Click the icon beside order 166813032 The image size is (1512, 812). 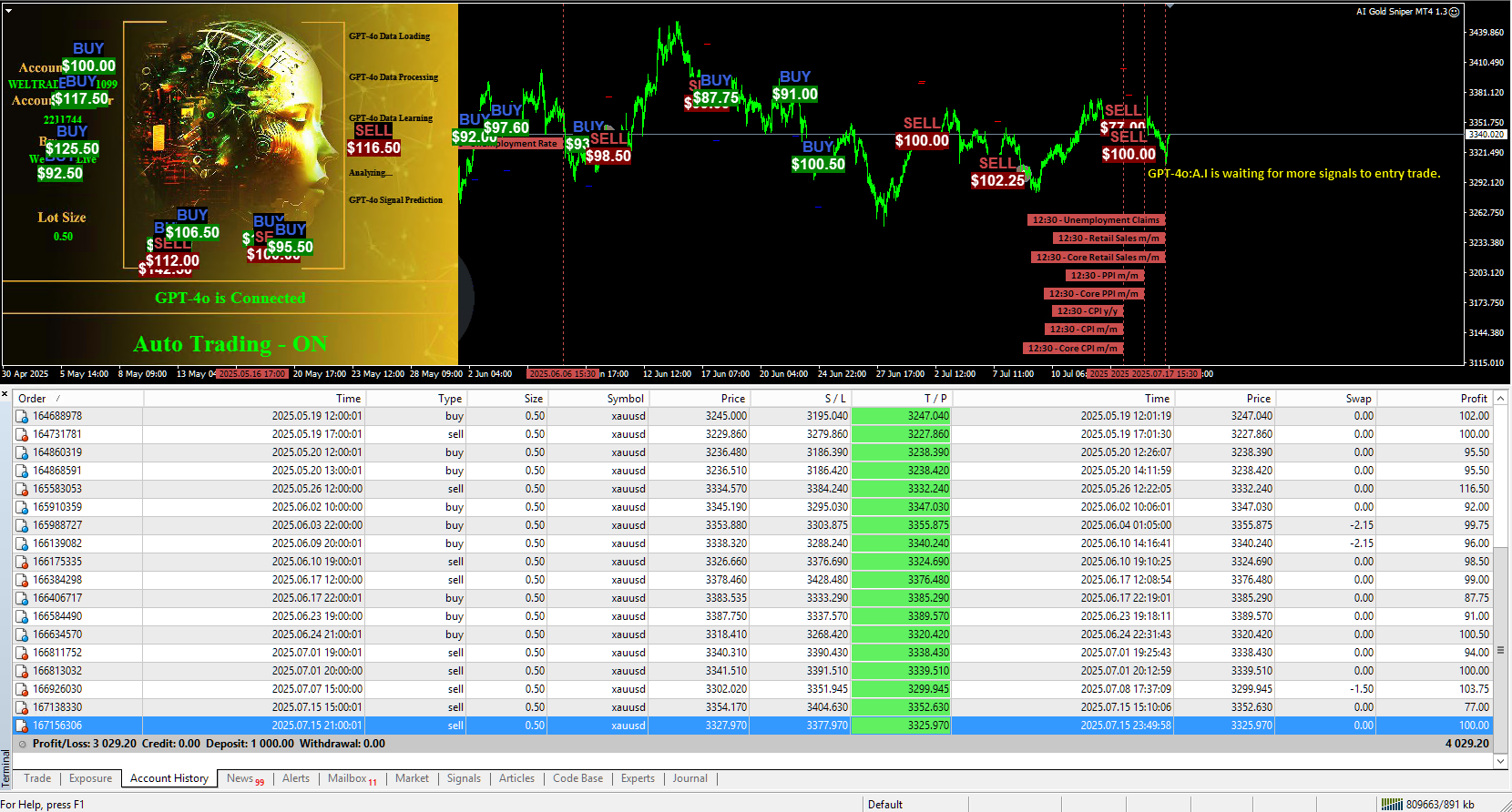coord(22,671)
